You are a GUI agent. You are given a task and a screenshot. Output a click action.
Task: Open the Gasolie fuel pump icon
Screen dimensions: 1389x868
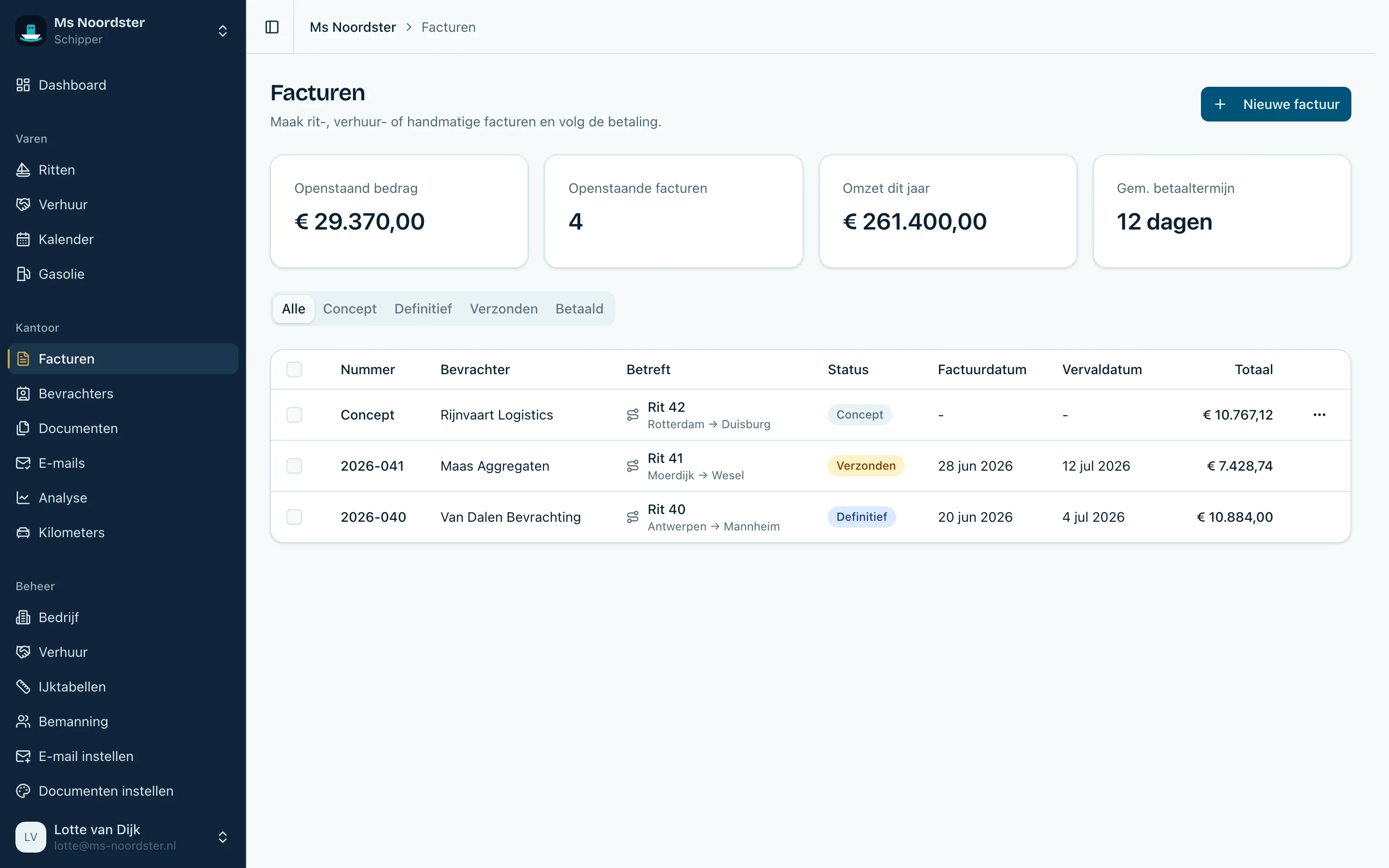pos(23,274)
